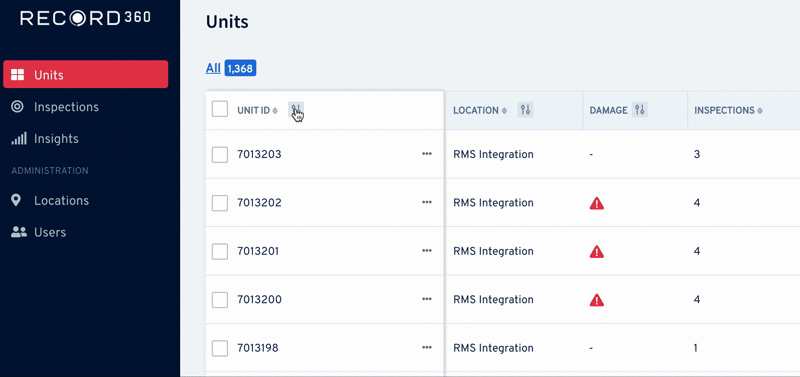
Task: Open unit 7013198
Action: 258,348
